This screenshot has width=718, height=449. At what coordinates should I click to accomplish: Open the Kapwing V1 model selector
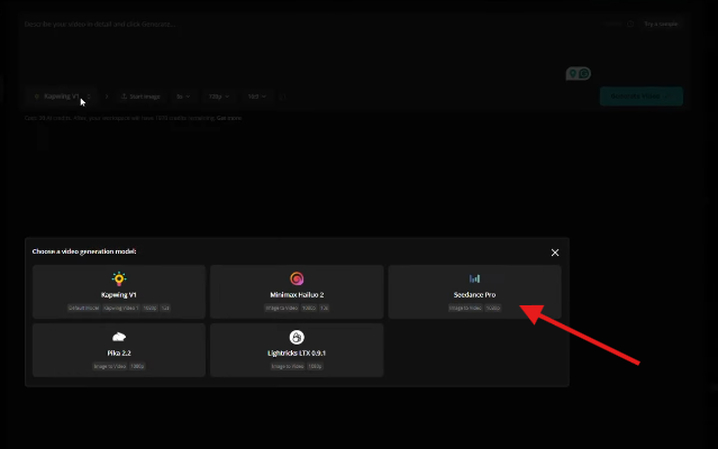(x=62, y=97)
